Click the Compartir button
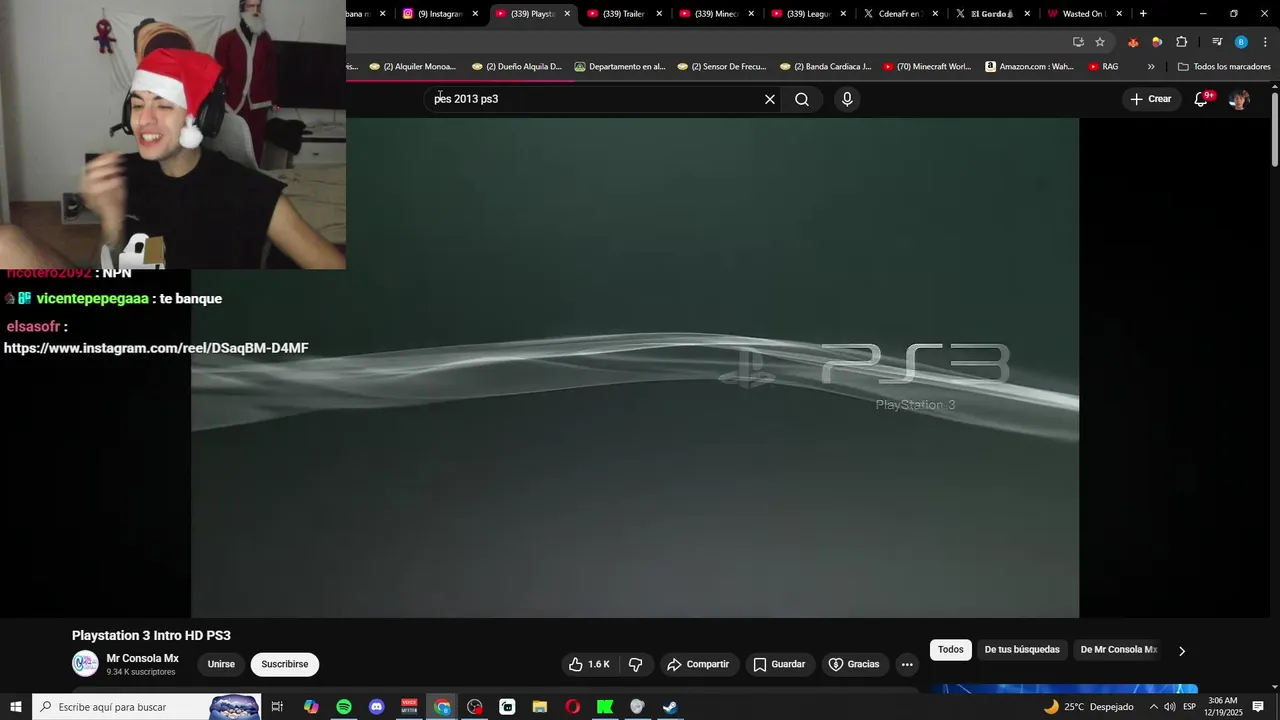Screen dimensions: 1280x720 (x=698, y=664)
